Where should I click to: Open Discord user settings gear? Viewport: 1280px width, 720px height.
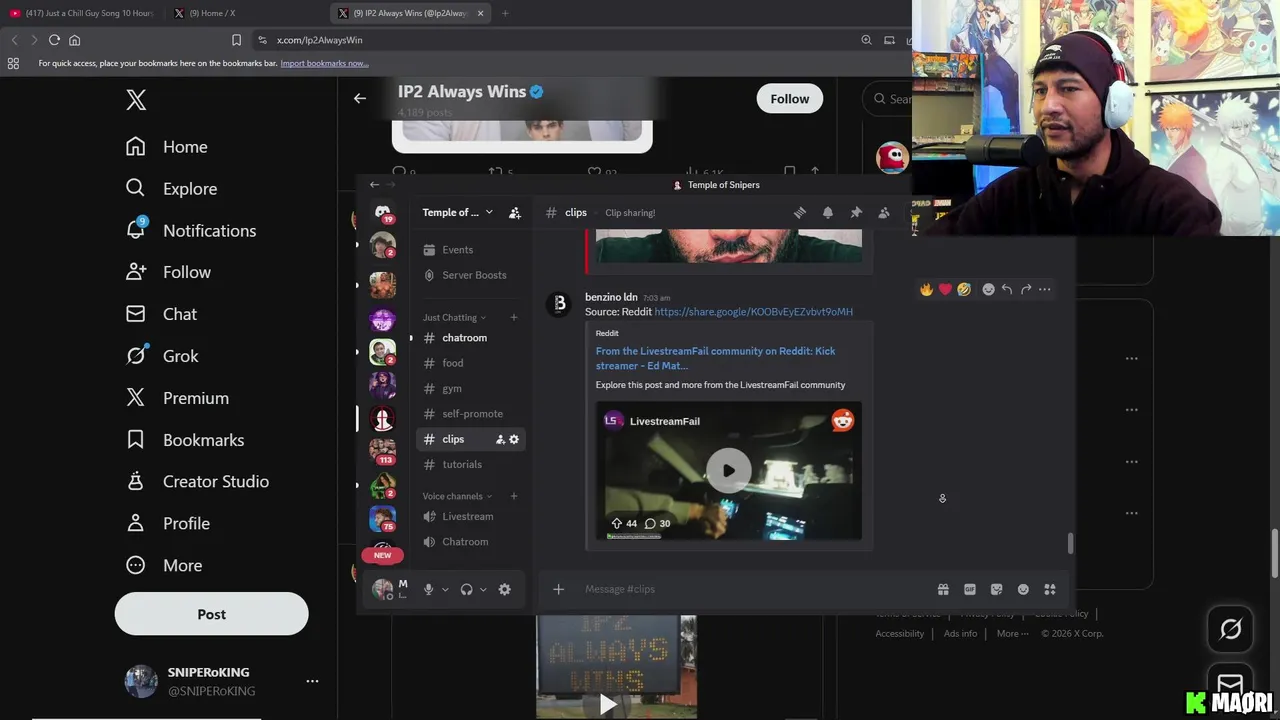point(505,589)
